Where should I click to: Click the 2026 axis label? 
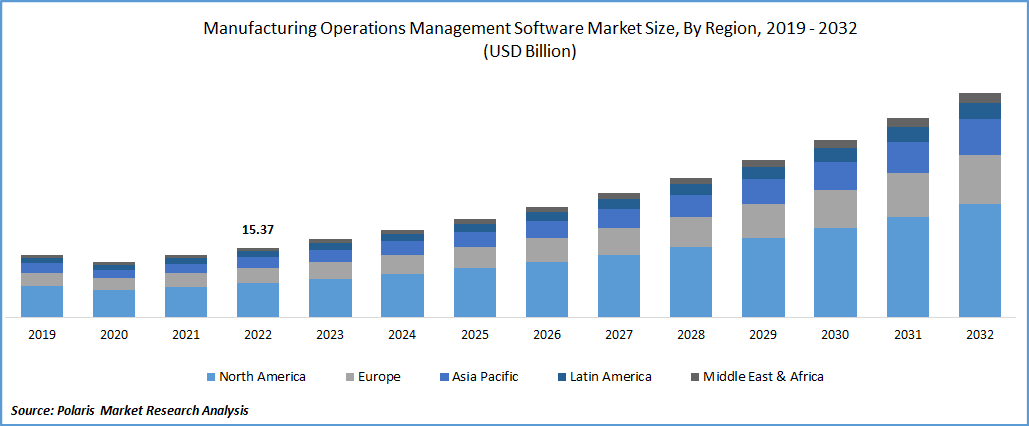pyautogui.click(x=547, y=334)
